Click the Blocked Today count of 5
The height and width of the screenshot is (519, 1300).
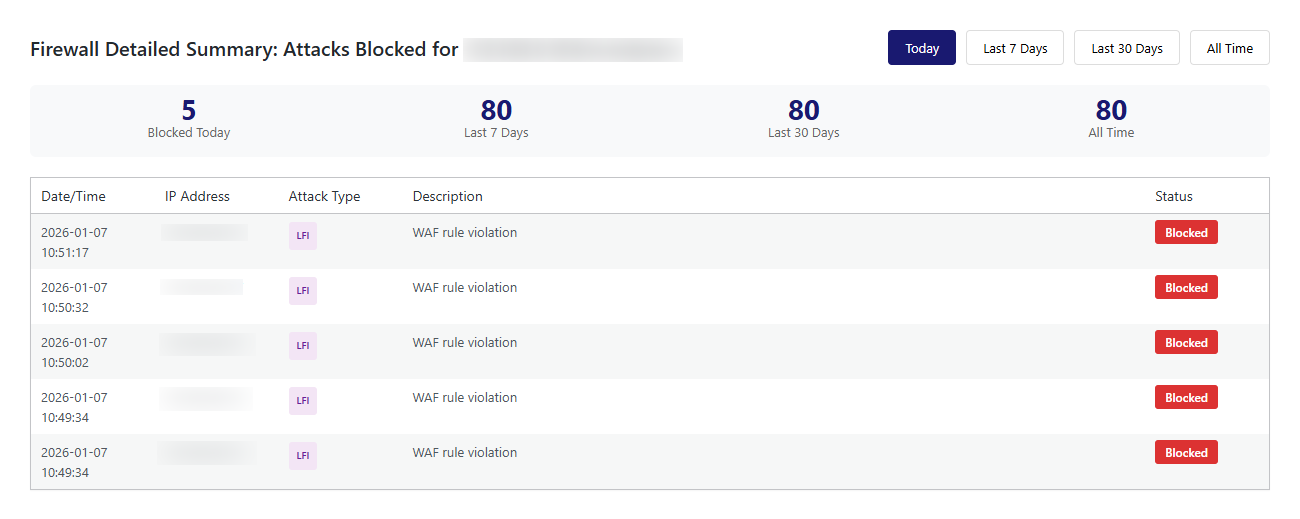[x=188, y=111]
